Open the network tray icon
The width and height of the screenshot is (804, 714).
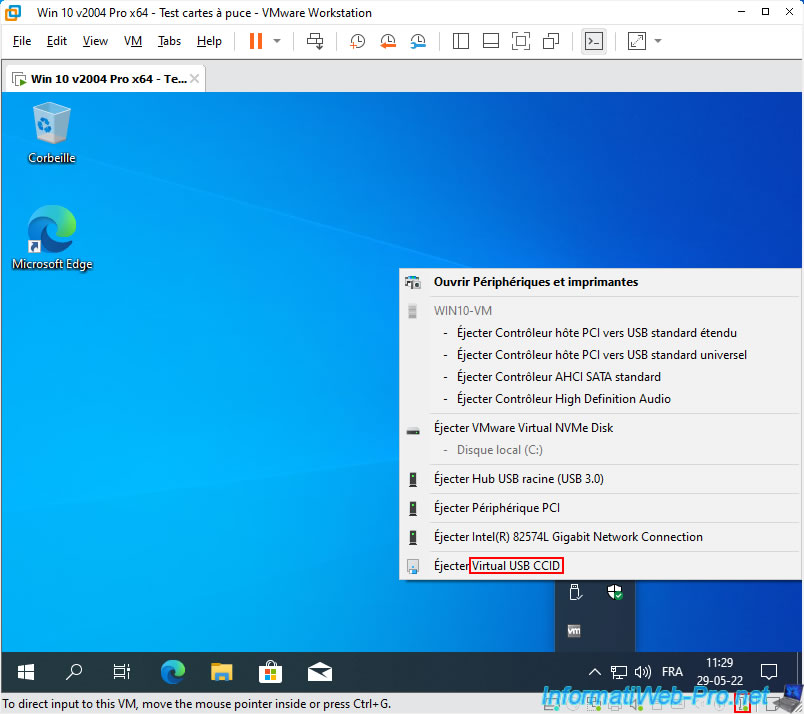[618, 672]
